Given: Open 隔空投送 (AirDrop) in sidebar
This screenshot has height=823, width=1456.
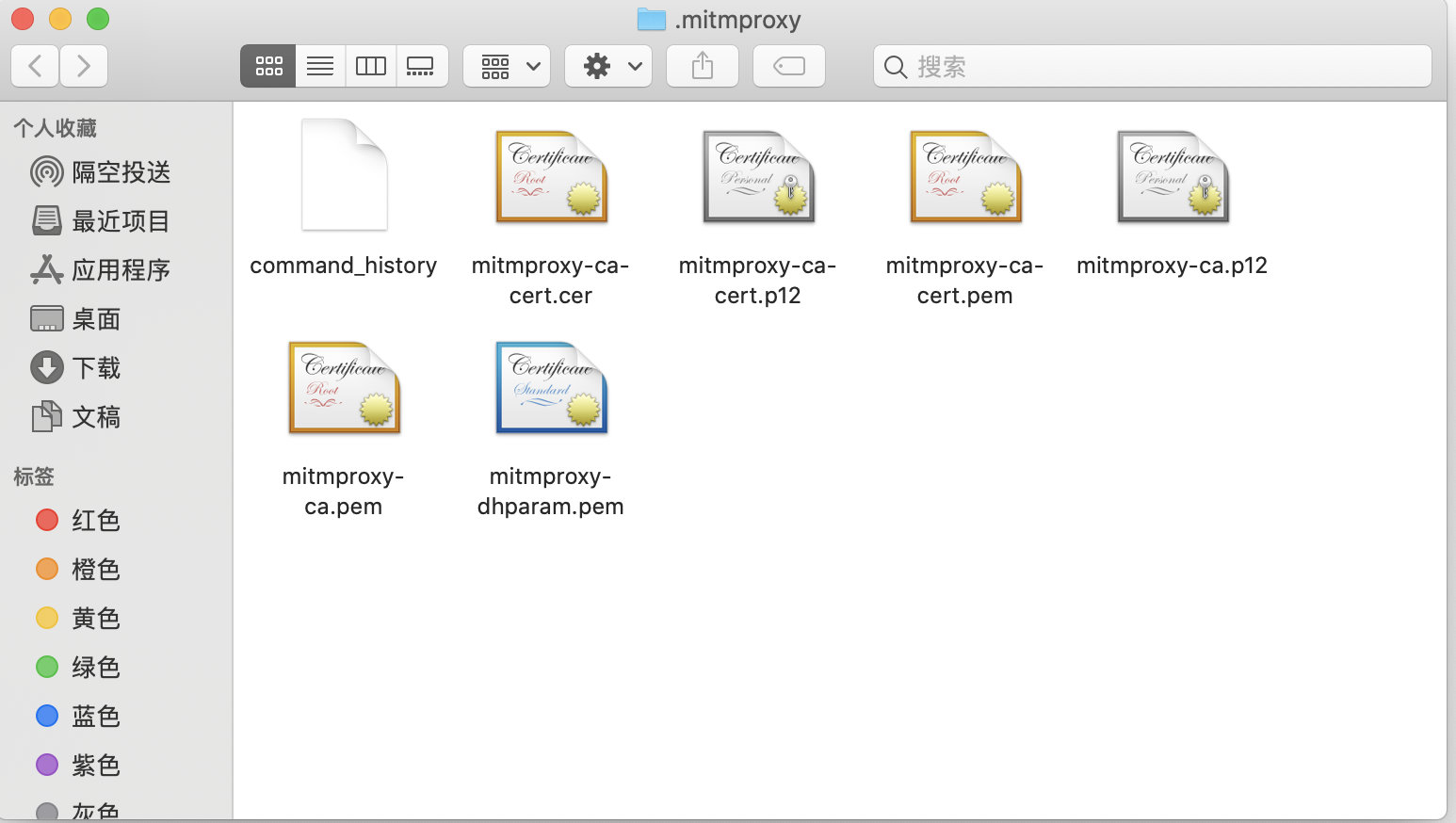Looking at the screenshot, I should pos(117,172).
